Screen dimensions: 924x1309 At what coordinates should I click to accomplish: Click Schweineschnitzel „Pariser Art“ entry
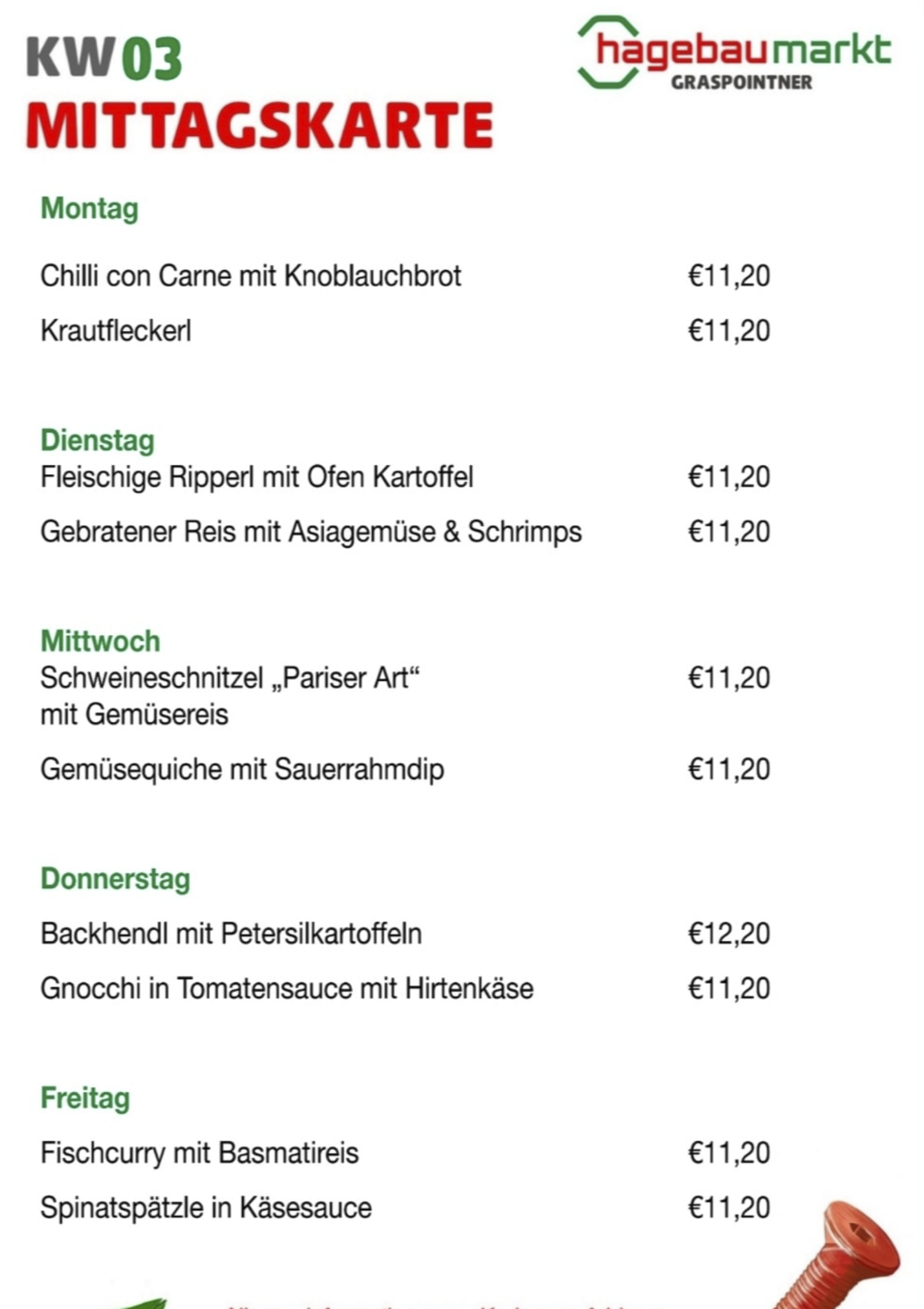[x=229, y=679]
